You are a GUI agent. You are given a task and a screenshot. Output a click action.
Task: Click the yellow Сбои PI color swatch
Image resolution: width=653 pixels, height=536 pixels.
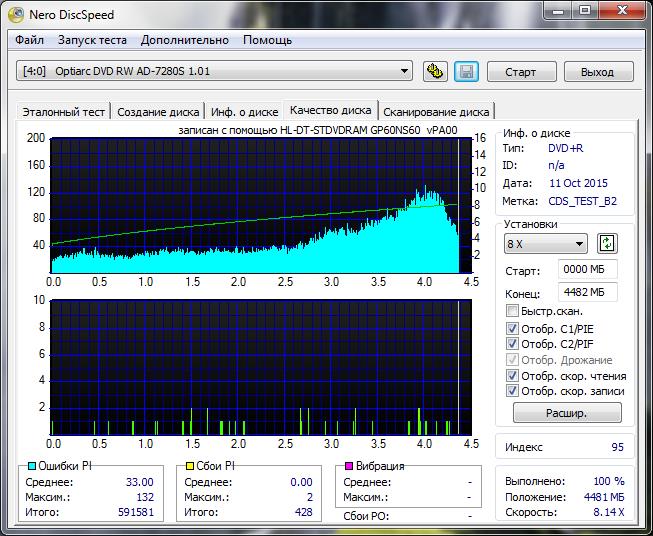[191, 466]
